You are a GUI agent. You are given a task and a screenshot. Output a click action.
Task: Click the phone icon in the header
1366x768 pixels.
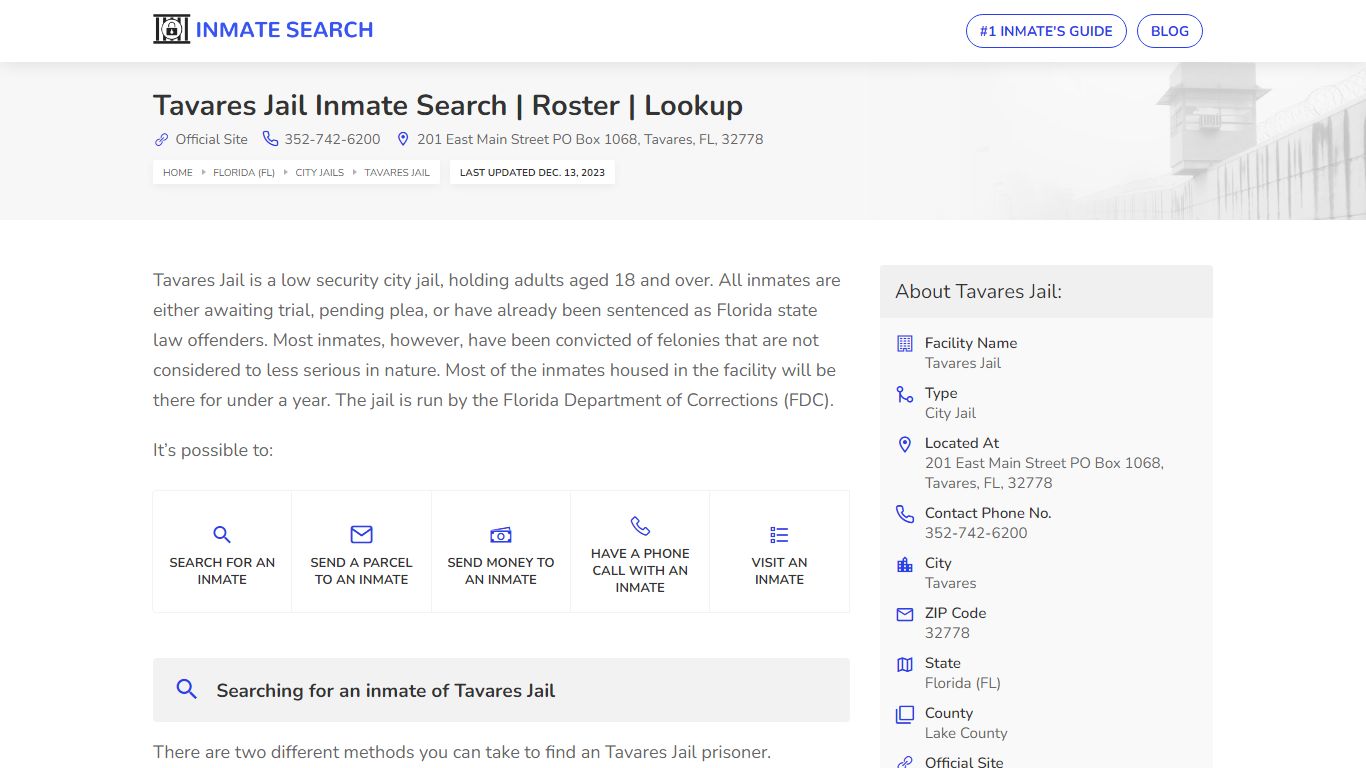pyautogui.click(x=270, y=139)
